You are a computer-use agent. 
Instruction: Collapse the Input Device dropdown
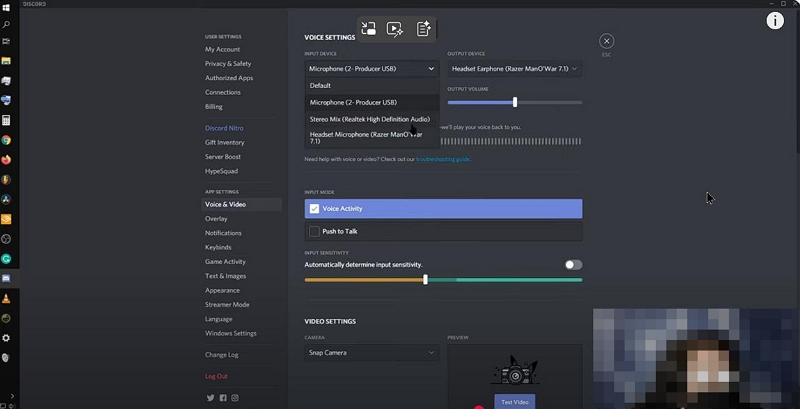[x=372, y=69]
